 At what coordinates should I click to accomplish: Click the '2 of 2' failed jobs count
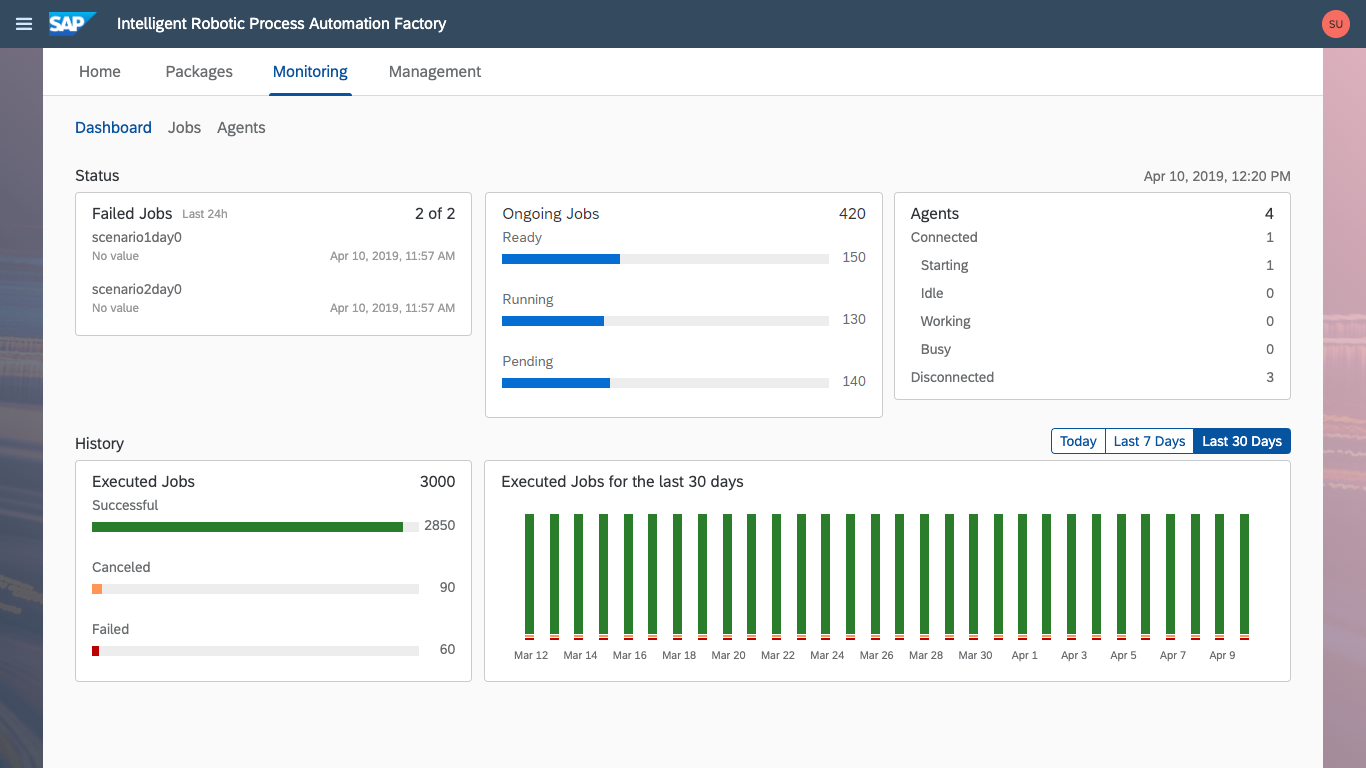(x=435, y=214)
